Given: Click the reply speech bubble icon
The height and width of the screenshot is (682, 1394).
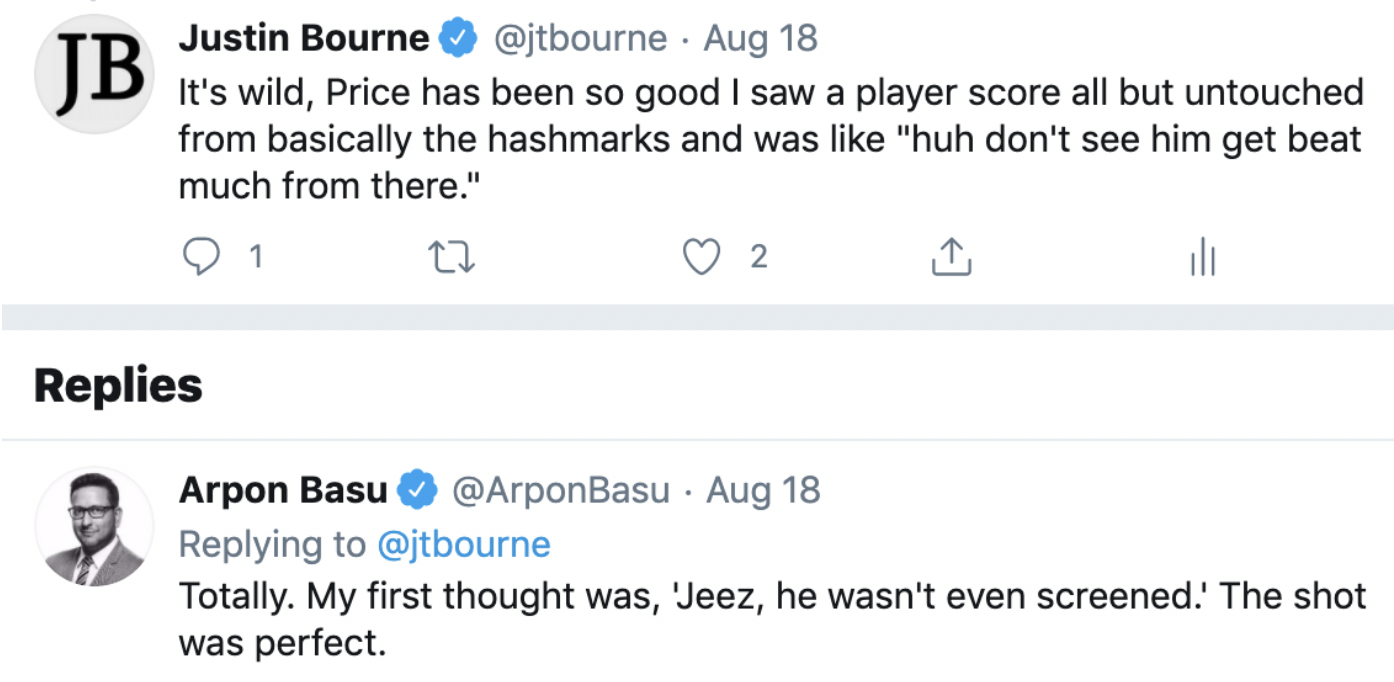Looking at the screenshot, I should click(202, 258).
